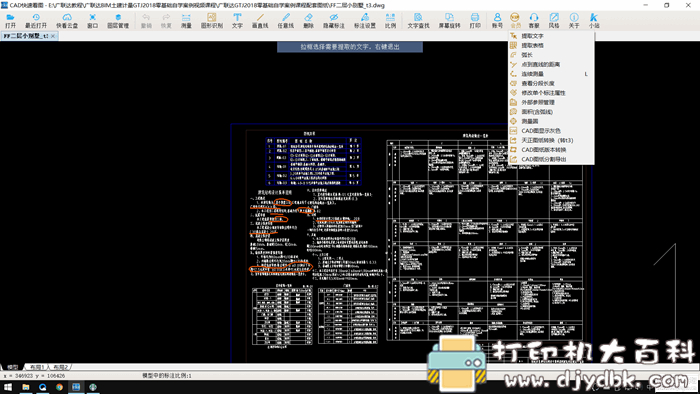
Task: Click the 恢复 redo icon
Action: (166, 21)
